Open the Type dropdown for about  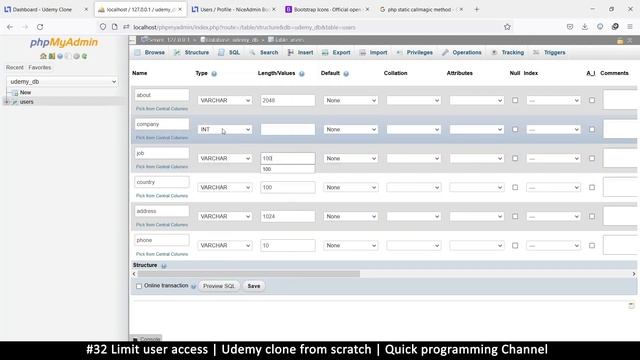224,100
